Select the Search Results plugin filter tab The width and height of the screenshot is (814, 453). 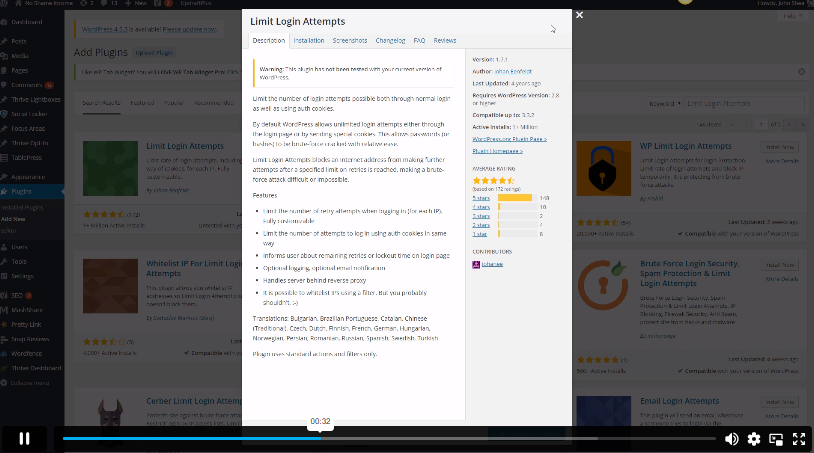click(x=101, y=103)
